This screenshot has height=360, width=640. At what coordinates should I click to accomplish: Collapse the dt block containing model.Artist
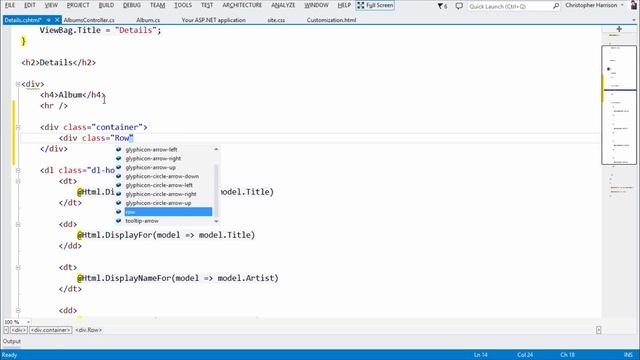[x=18, y=268]
